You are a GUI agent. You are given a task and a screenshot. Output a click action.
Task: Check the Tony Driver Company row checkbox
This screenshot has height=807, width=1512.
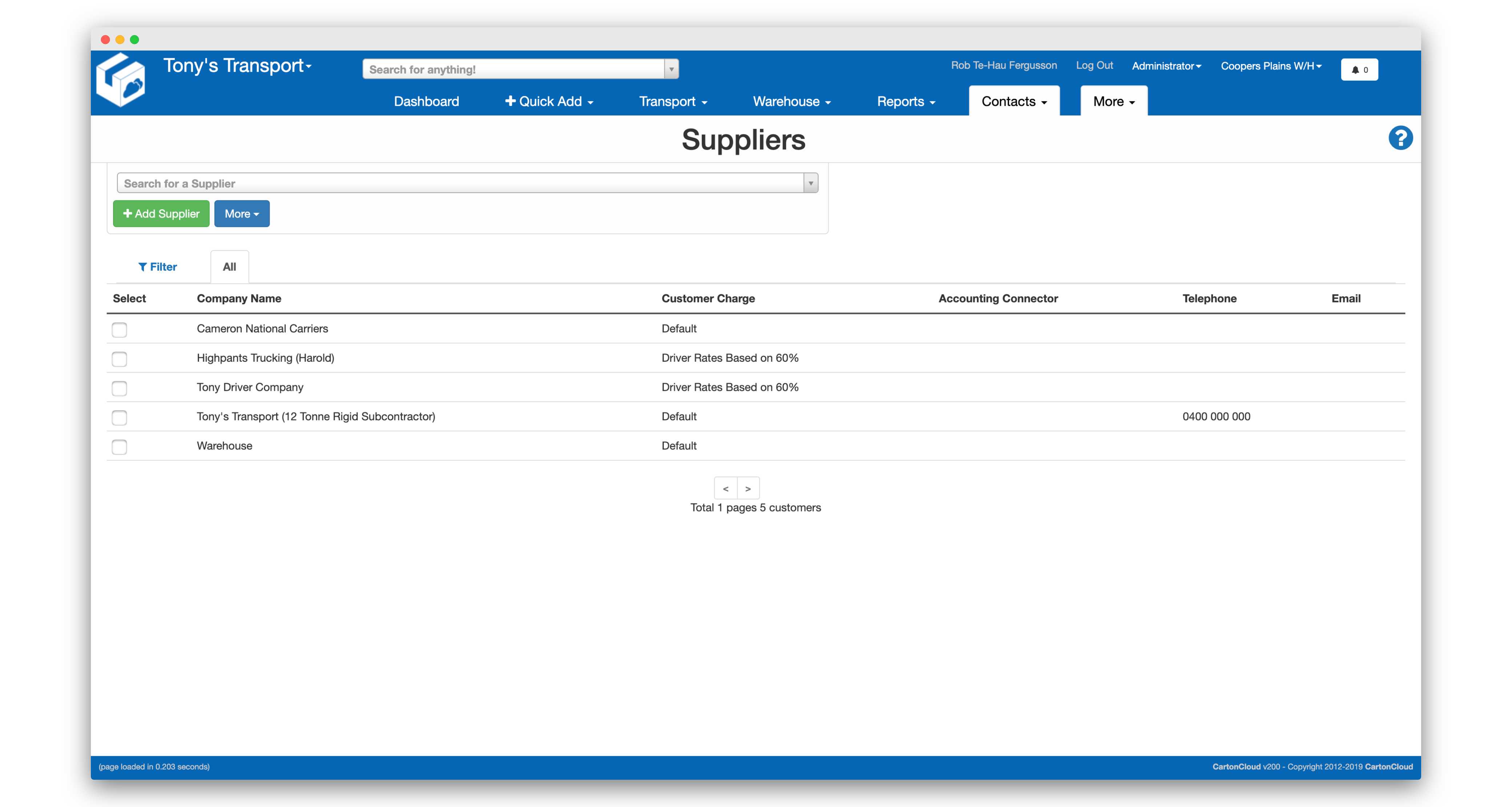pyautogui.click(x=119, y=388)
